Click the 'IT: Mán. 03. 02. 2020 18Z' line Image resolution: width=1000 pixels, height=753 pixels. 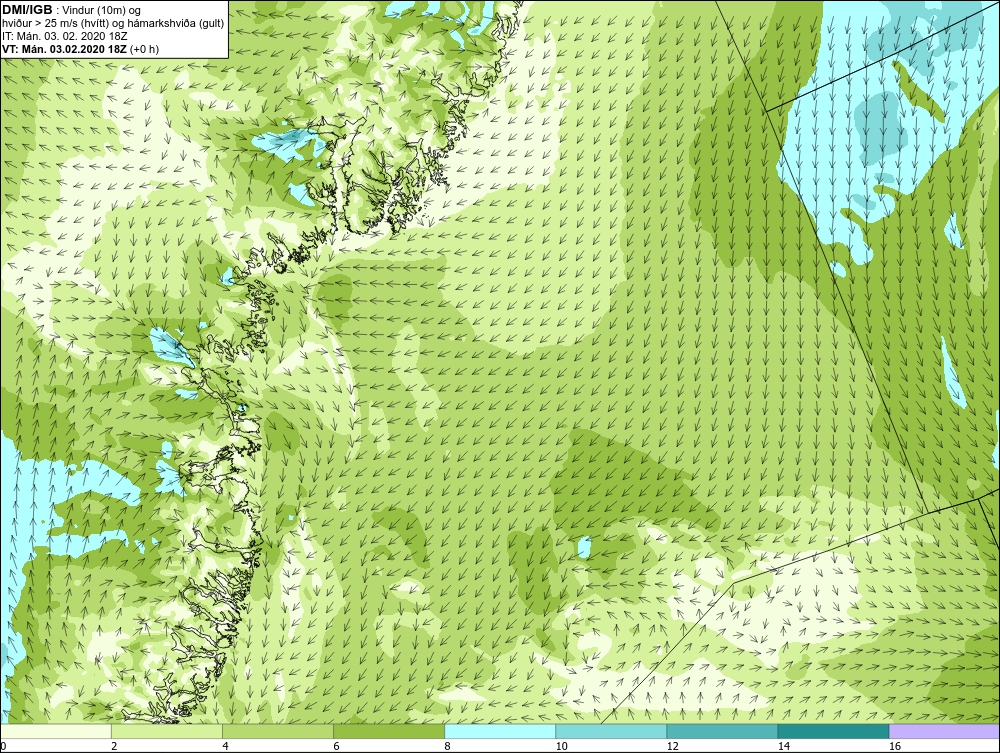click(x=64, y=36)
